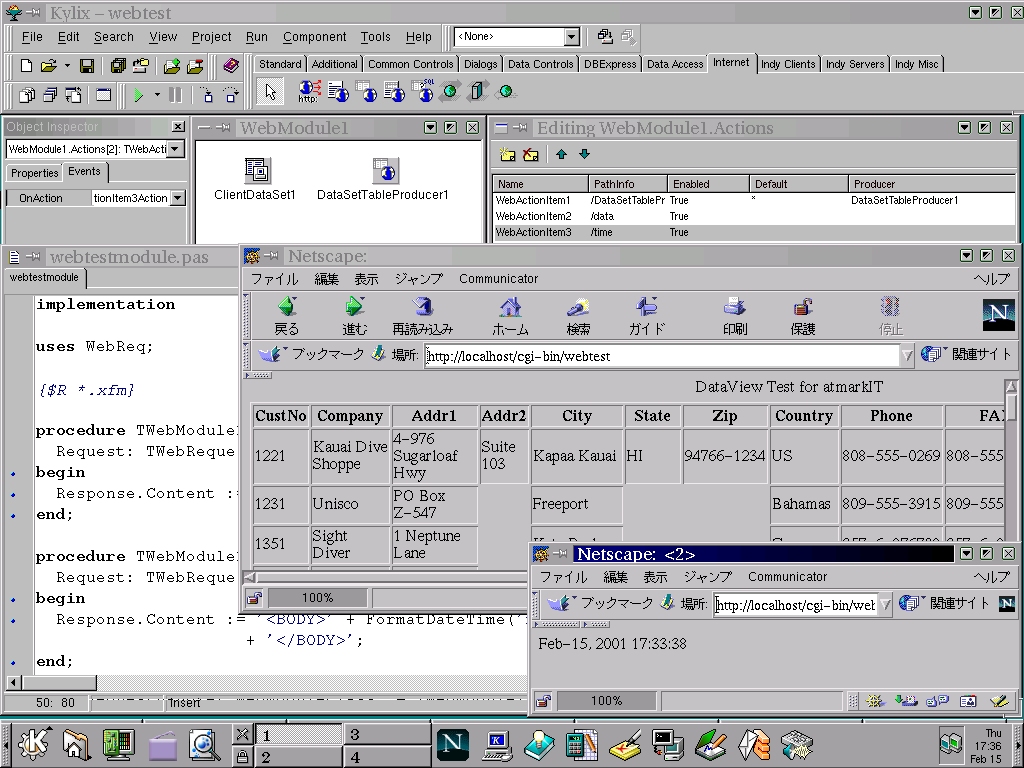1024x768 pixels.
Task: Expand URL history dropdown in main Netscape window
Action: pyautogui.click(x=906, y=355)
